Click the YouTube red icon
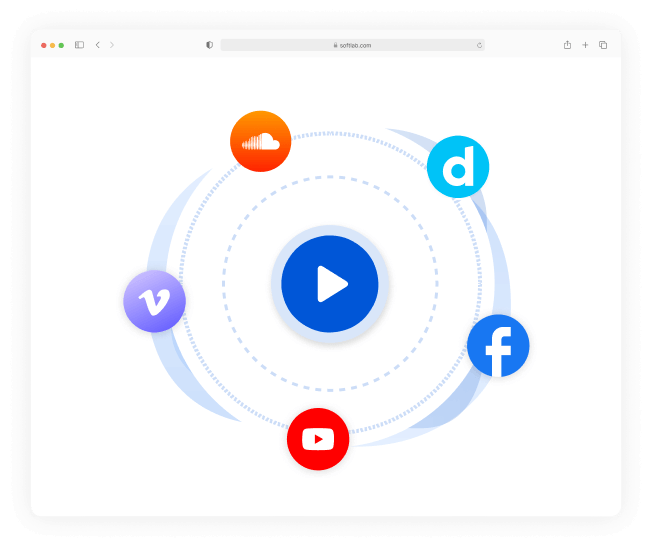The width and height of the screenshot is (652, 548). [x=318, y=439]
